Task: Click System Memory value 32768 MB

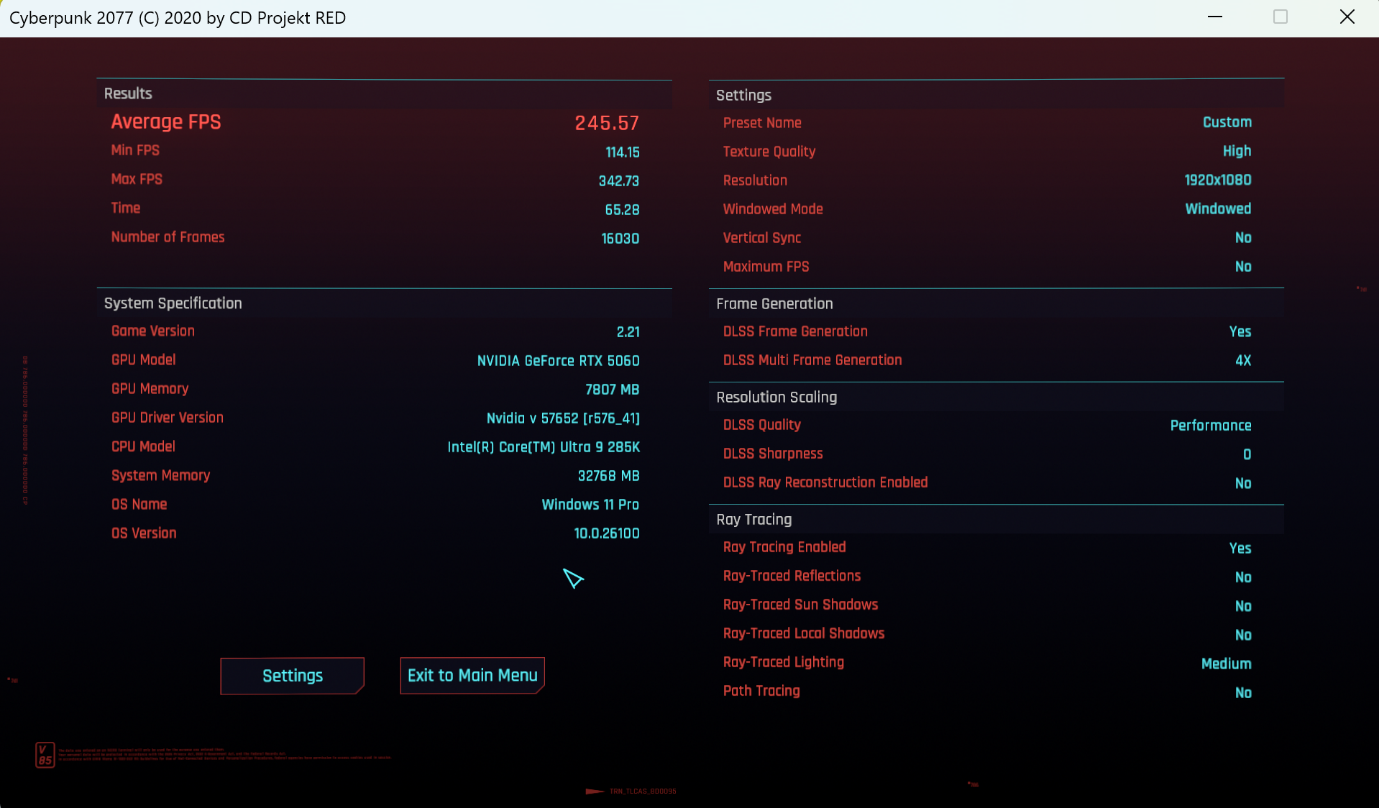Action: [608, 477]
